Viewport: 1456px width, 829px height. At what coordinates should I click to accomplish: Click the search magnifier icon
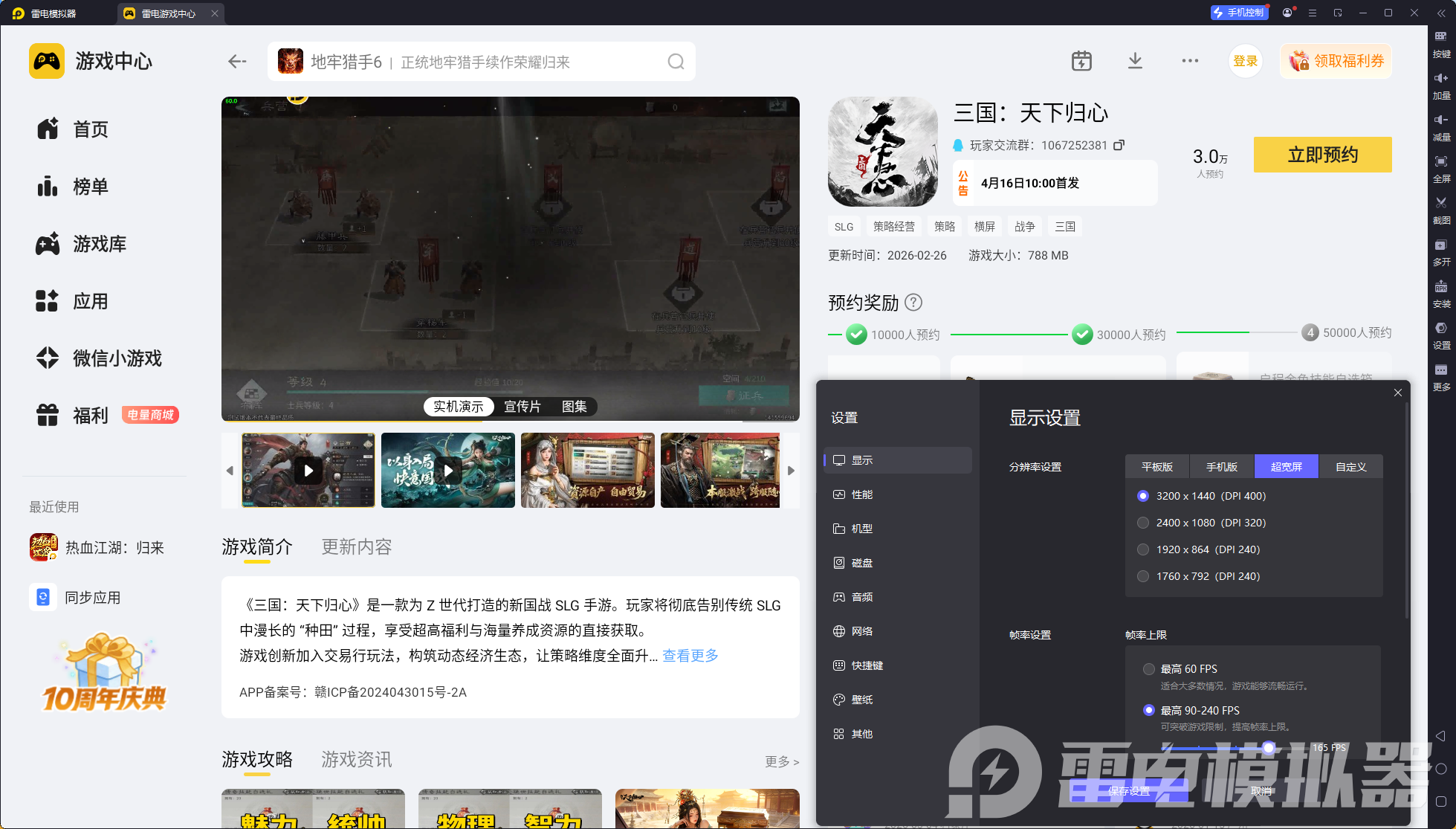(676, 62)
